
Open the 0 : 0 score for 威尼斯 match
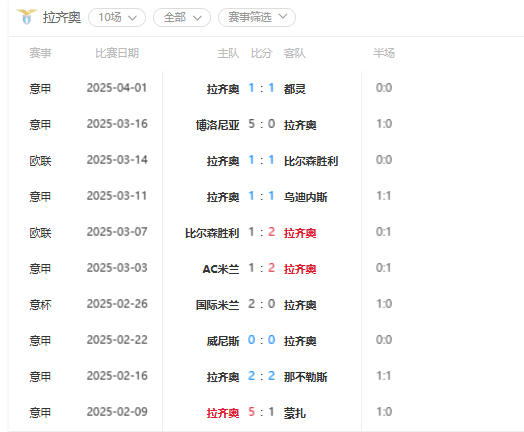(x=261, y=340)
